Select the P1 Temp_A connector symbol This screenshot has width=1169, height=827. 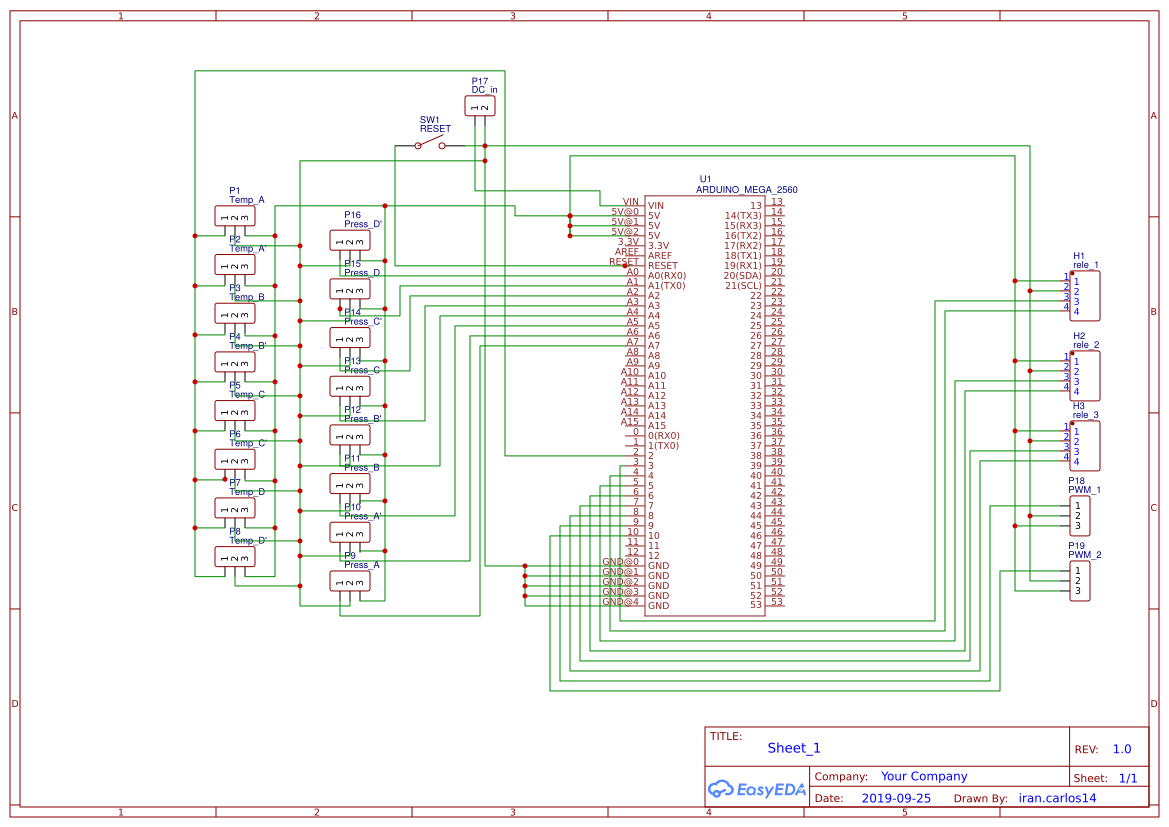pos(234,214)
